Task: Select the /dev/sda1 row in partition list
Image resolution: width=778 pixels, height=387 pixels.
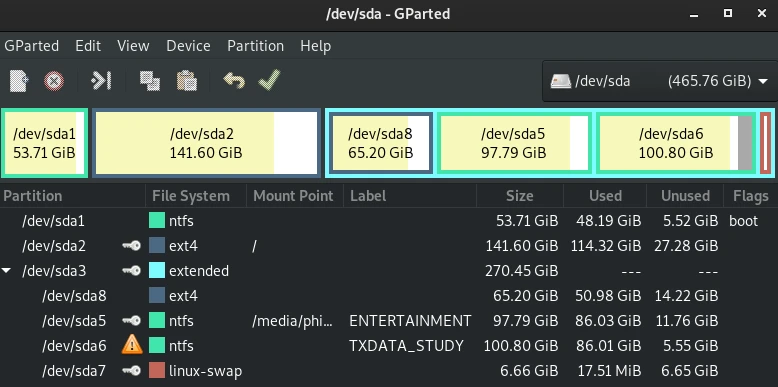Action: [389, 221]
